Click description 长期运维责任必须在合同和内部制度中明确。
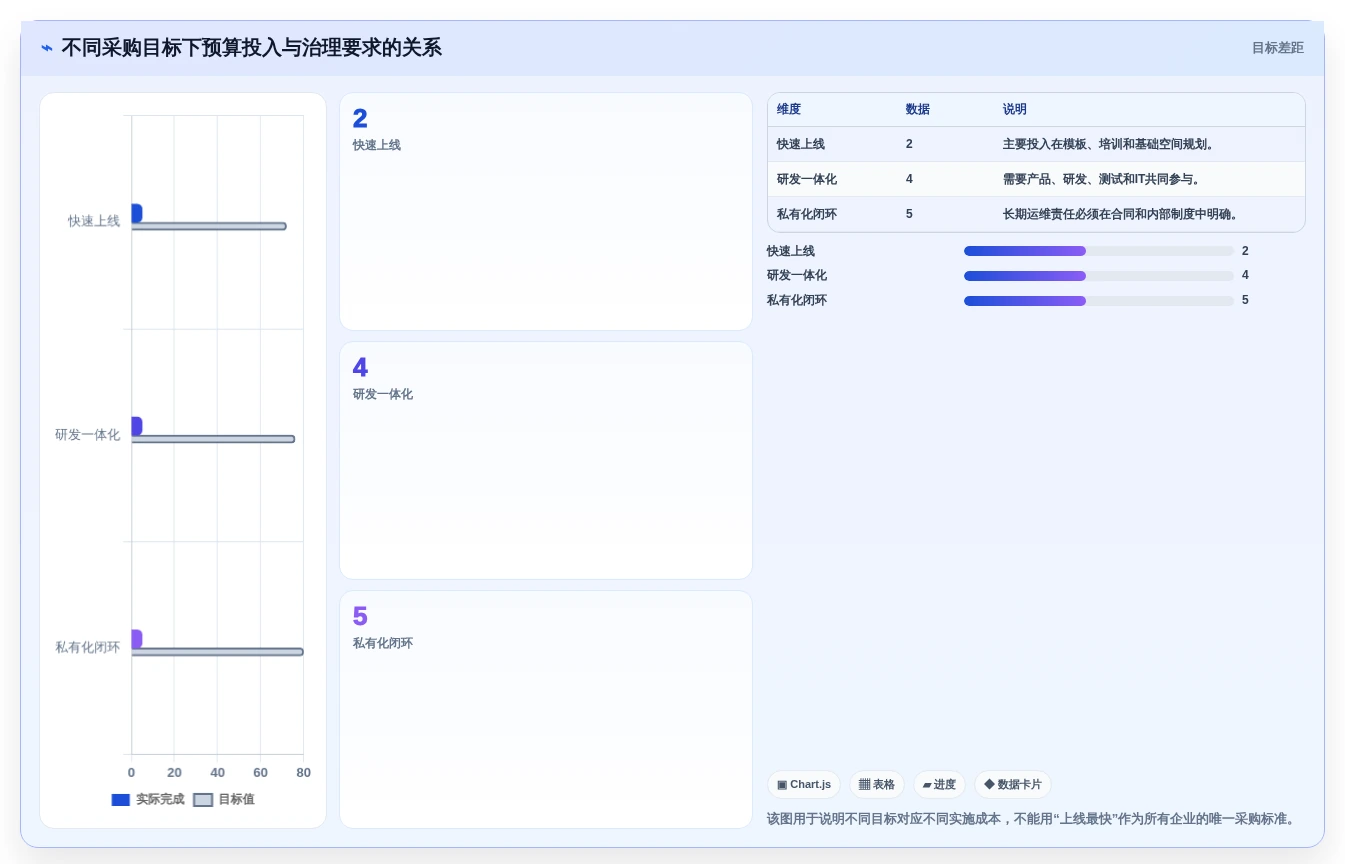This screenshot has width=1345, height=864. pos(1122,214)
